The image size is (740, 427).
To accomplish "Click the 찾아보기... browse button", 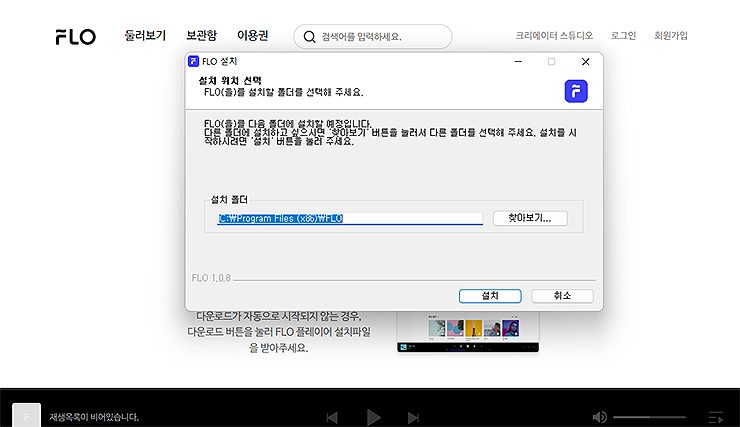I will [x=530, y=218].
